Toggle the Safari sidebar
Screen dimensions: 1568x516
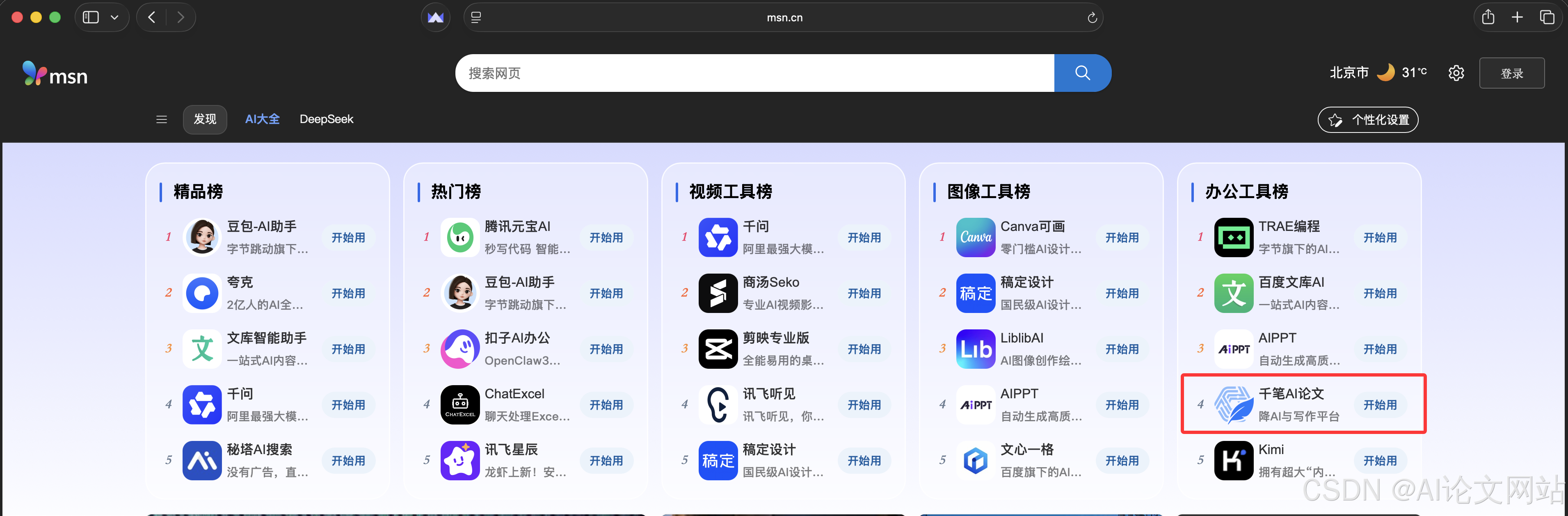pyautogui.click(x=91, y=17)
